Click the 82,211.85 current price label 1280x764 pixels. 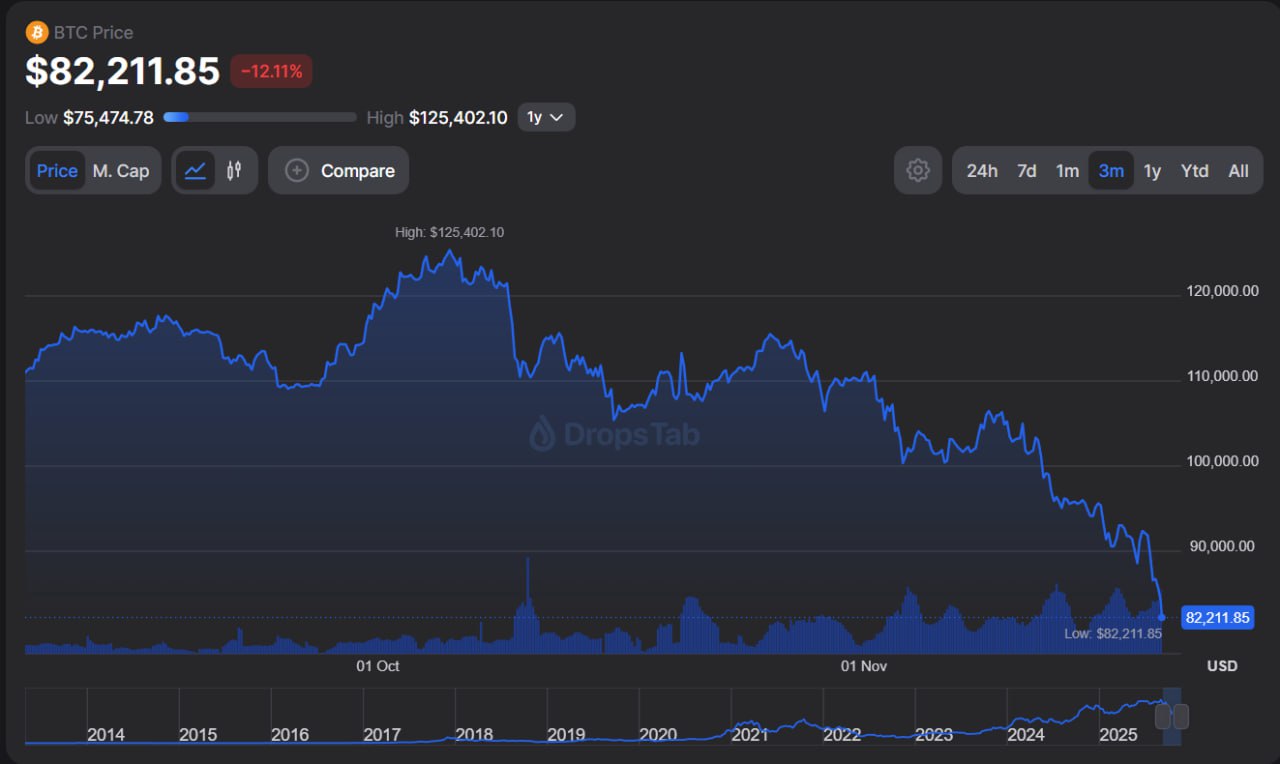(x=1217, y=618)
